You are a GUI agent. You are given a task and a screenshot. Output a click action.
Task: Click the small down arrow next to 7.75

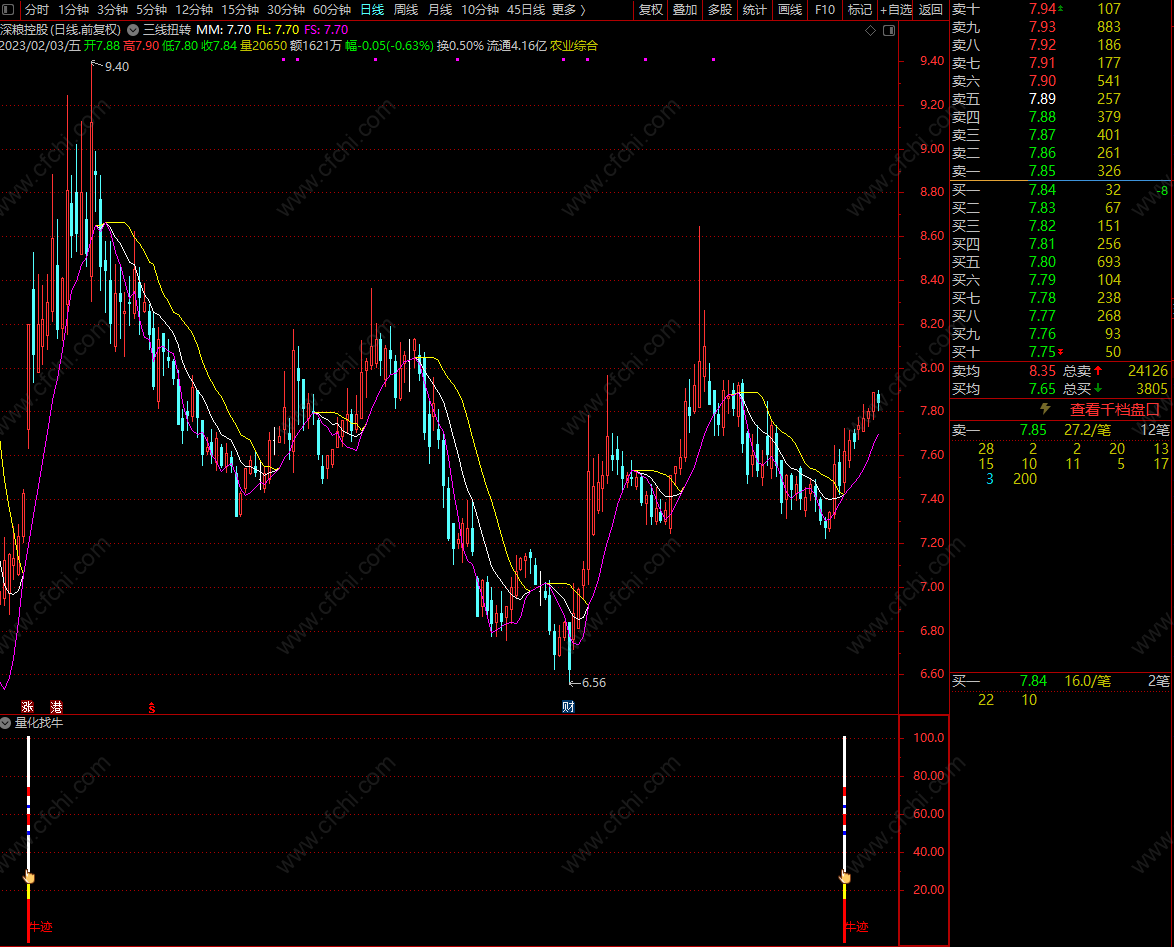point(1060,352)
